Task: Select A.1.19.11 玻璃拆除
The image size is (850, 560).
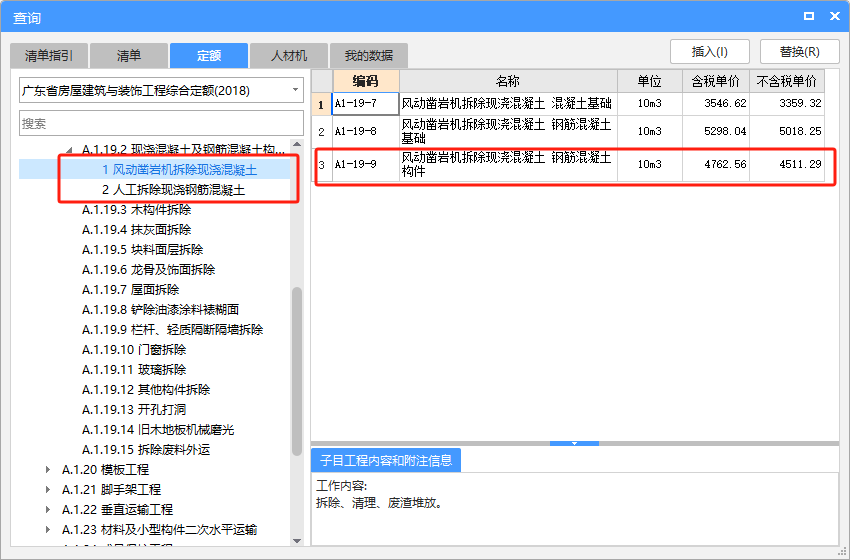Action: click(134, 370)
